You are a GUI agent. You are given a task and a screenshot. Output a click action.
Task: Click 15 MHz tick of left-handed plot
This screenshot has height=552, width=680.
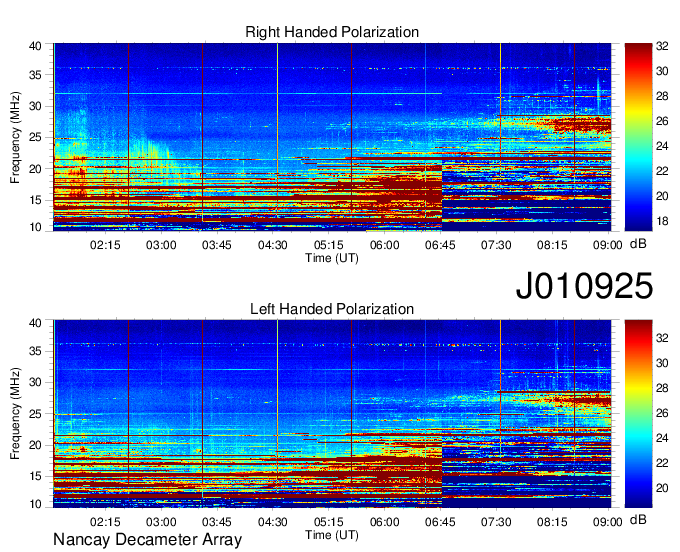coord(36,476)
